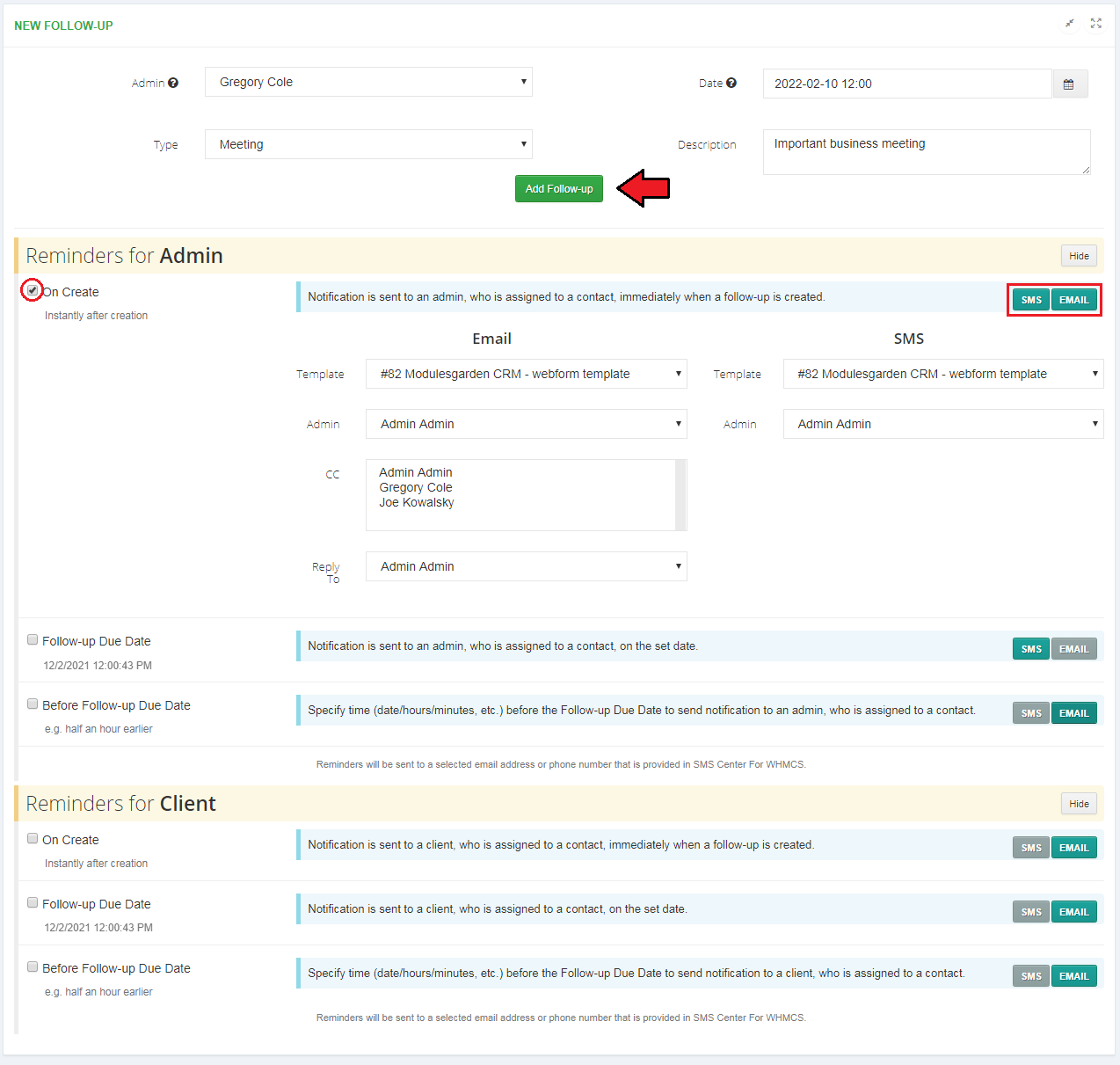
Task: Toggle SMS for client Before Follow-up Due Date
Action: pos(1031,976)
